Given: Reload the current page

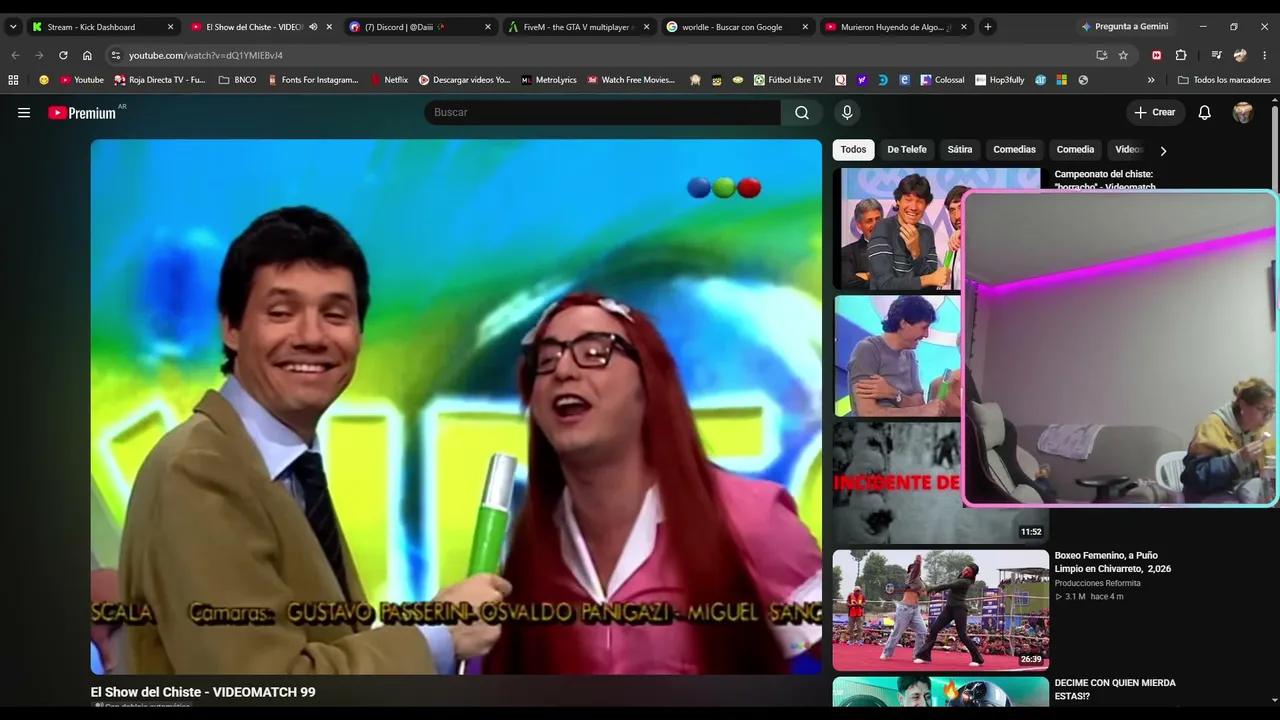Looking at the screenshot, I should 63,55.
